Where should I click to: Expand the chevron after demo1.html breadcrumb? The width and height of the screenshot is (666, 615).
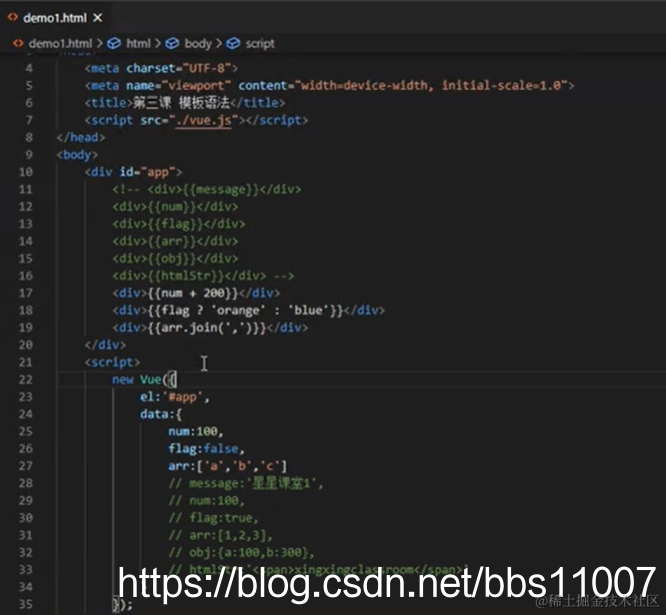click(x=99, y=43)
